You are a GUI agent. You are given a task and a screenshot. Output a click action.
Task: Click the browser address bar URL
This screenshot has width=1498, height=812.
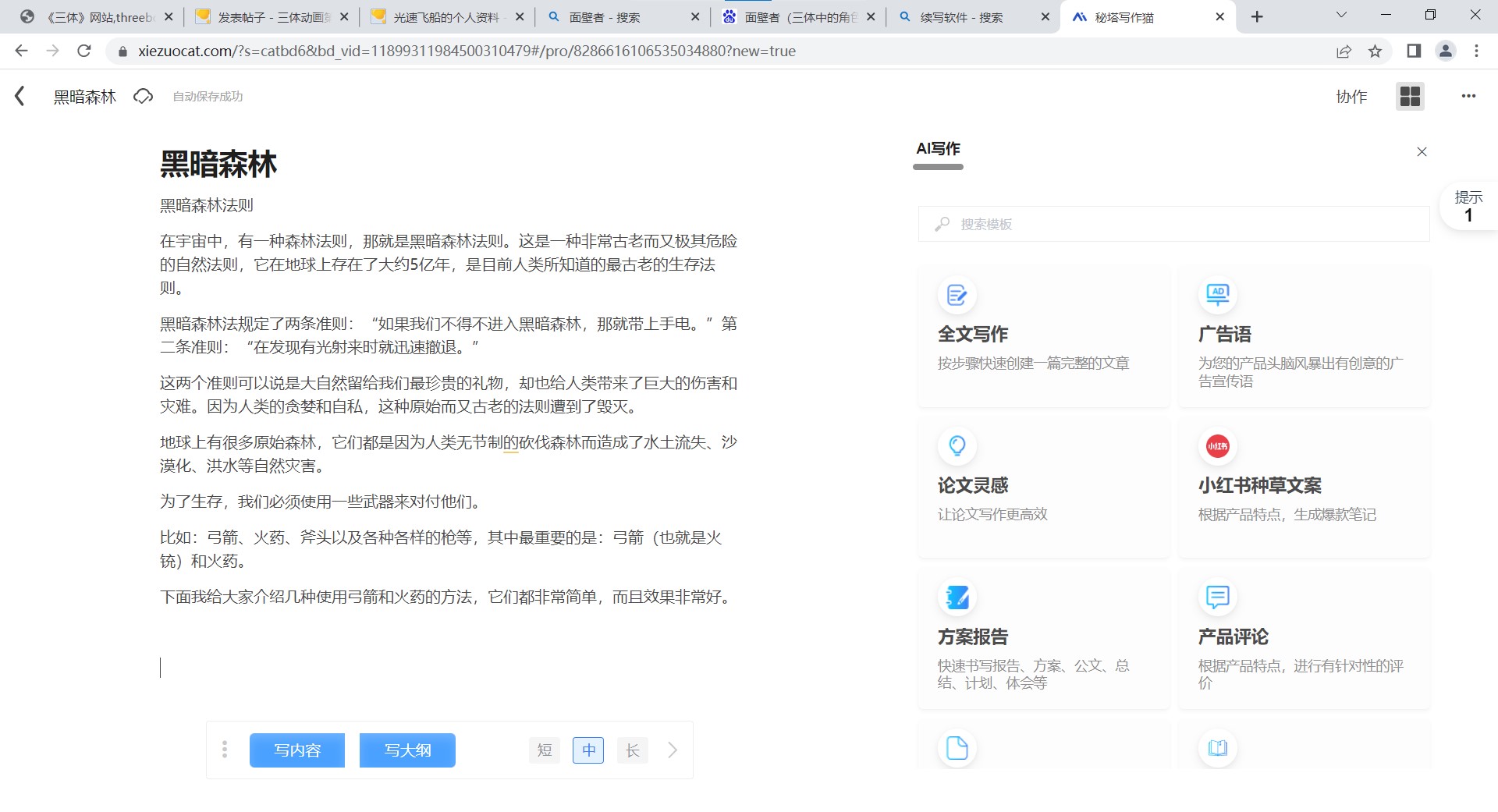click(x=467, y=51)
